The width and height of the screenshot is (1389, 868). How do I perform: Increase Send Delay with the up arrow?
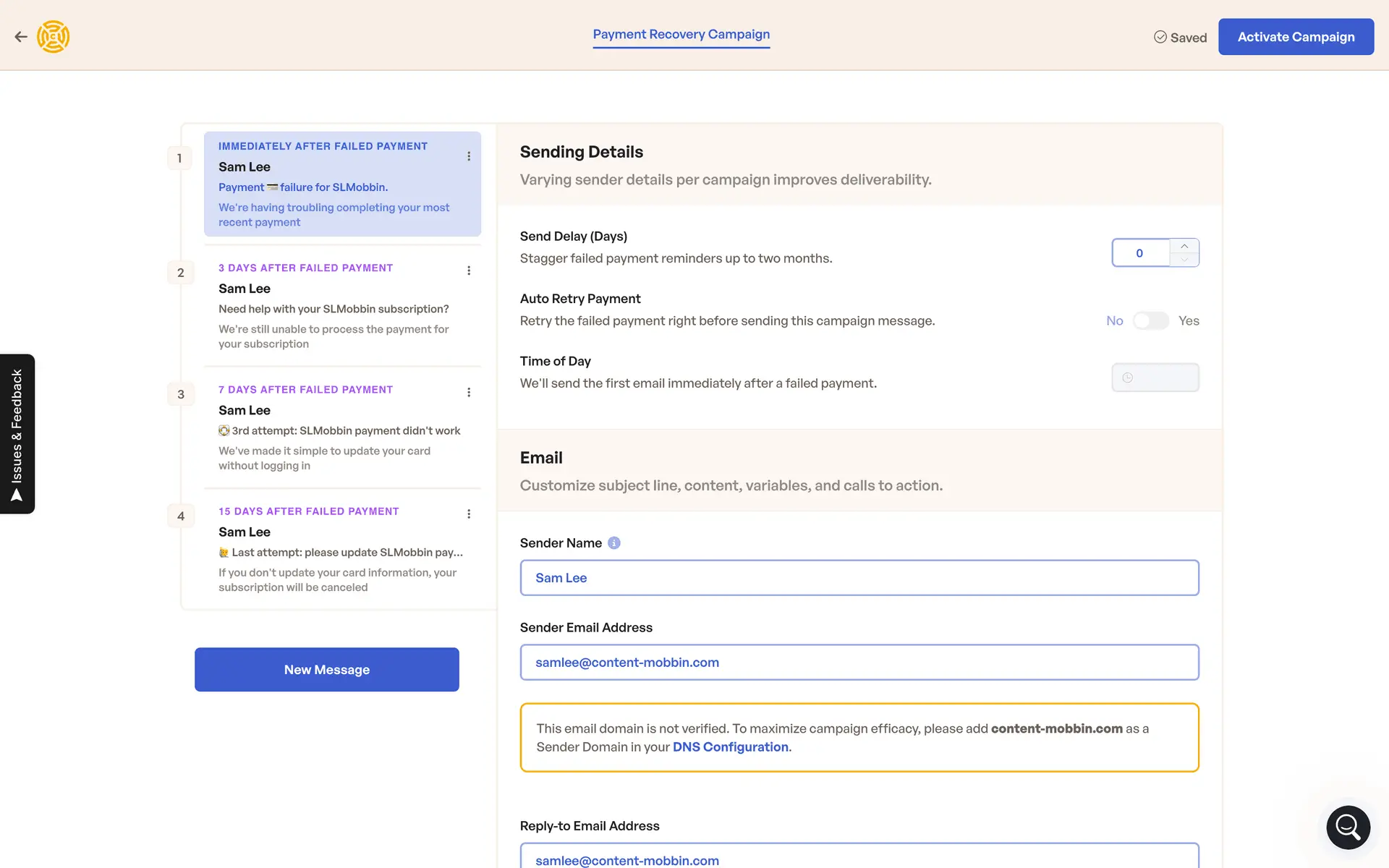(x=1184, y=247)
